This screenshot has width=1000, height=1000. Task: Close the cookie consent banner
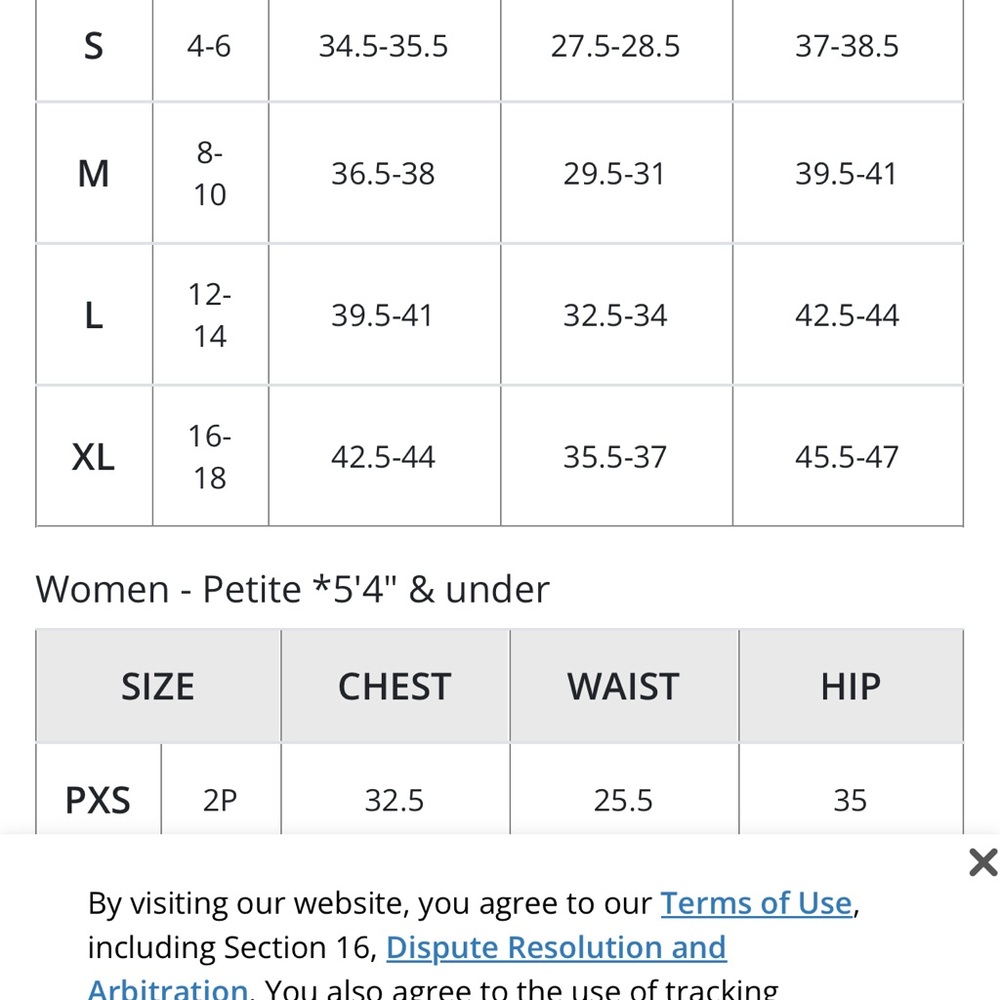click(983, 862)
